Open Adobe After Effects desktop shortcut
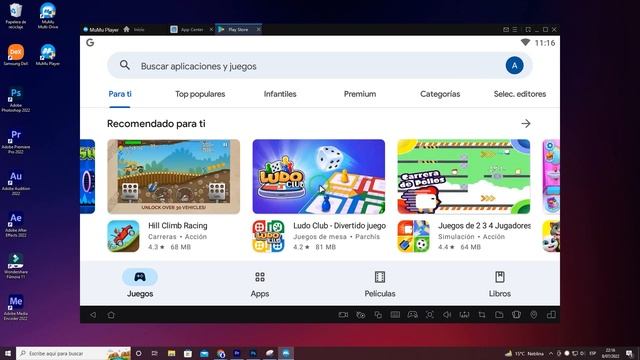 [x=16, y=224]
